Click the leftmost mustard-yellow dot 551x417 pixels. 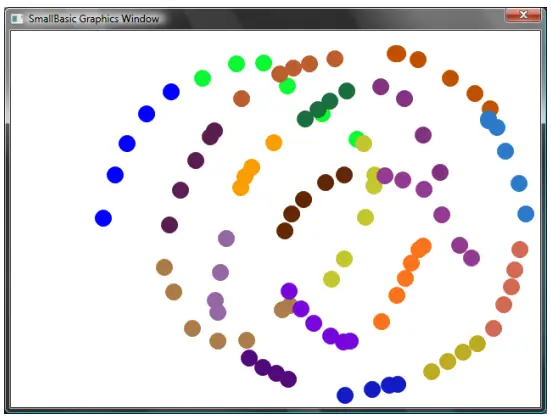(432, 371)
